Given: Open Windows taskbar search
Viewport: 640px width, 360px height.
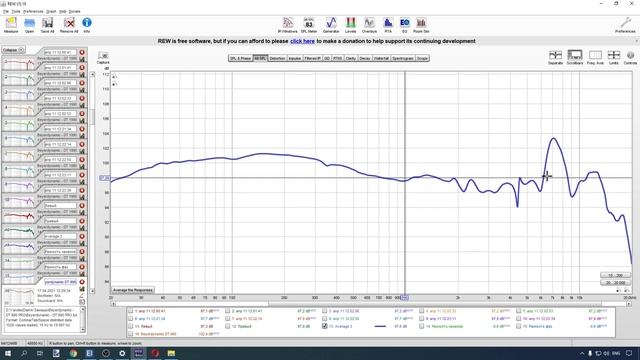Looking at the screenshot, I should 24,353.
